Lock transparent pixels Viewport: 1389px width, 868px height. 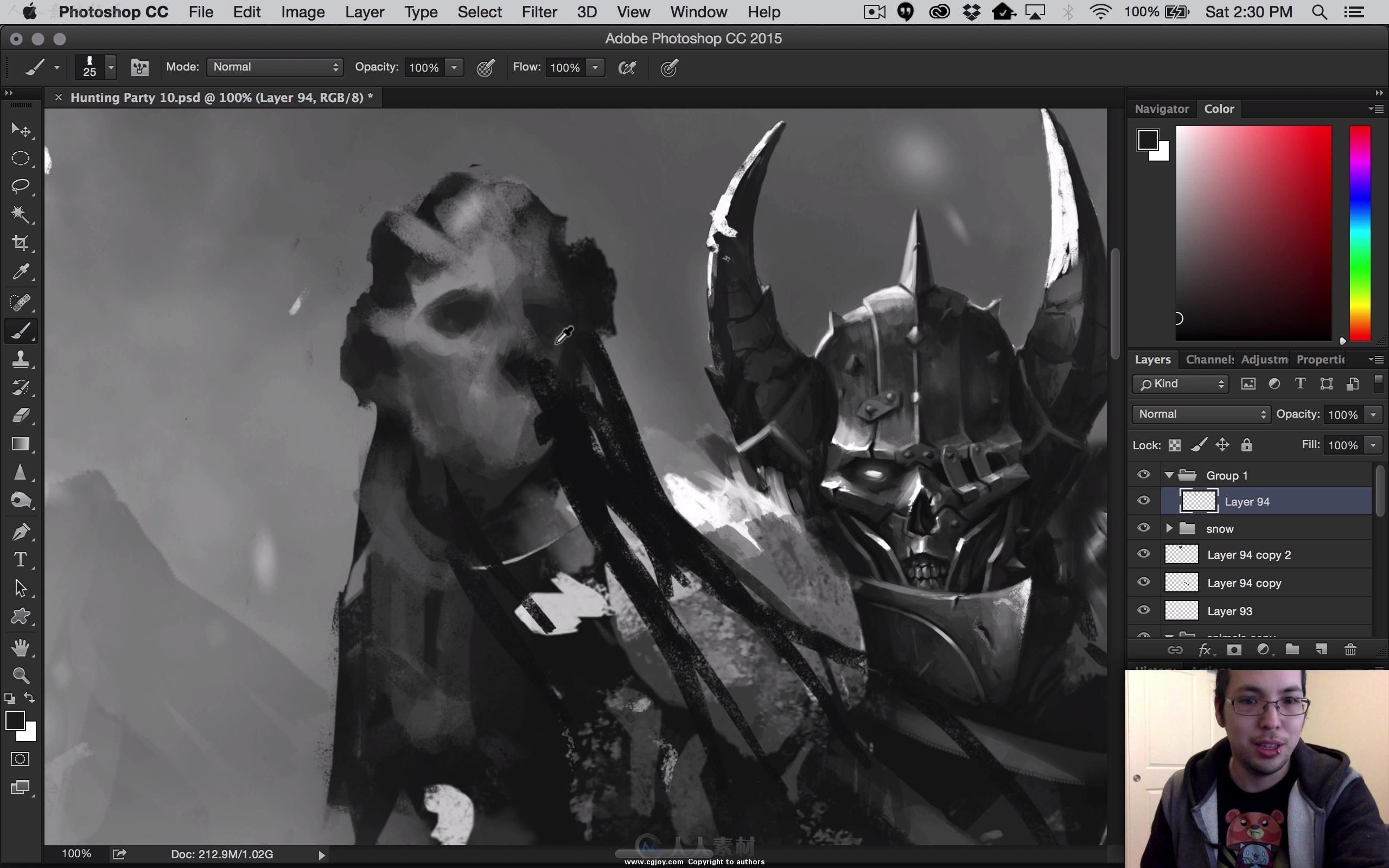1174,445
